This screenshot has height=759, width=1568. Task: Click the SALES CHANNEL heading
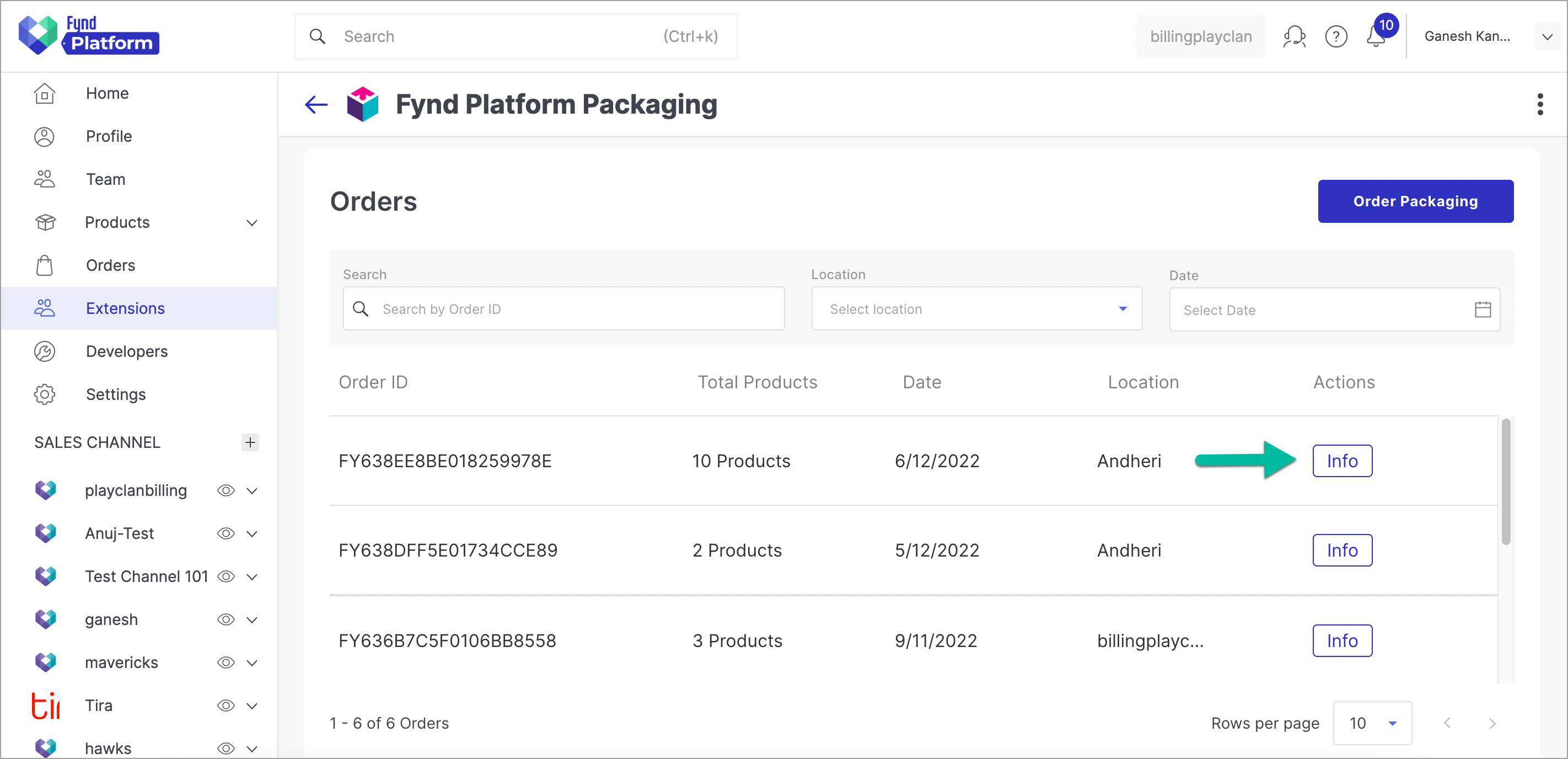pos(98,442)
